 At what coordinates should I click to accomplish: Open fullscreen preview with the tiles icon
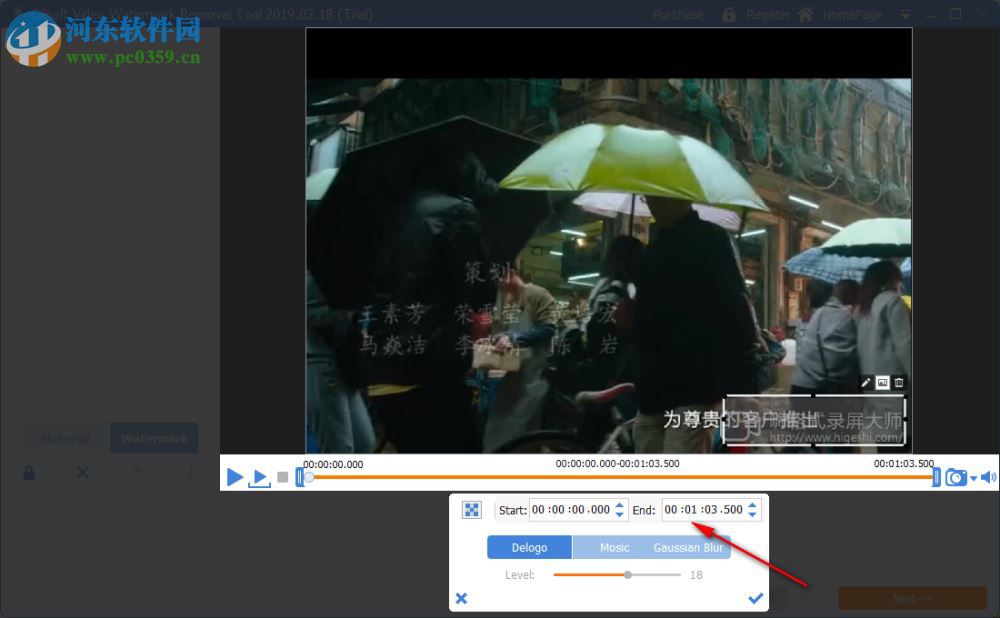tap(471, 509)
